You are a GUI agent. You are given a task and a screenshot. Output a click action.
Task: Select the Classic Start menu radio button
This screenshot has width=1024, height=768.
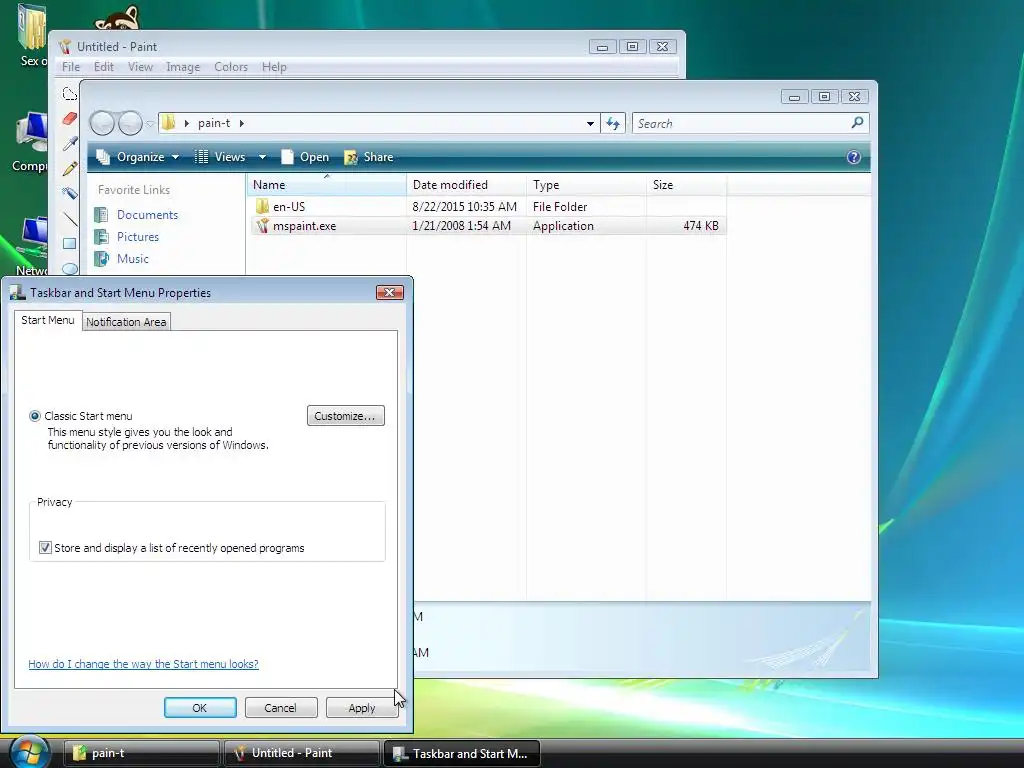pos(35,416)
